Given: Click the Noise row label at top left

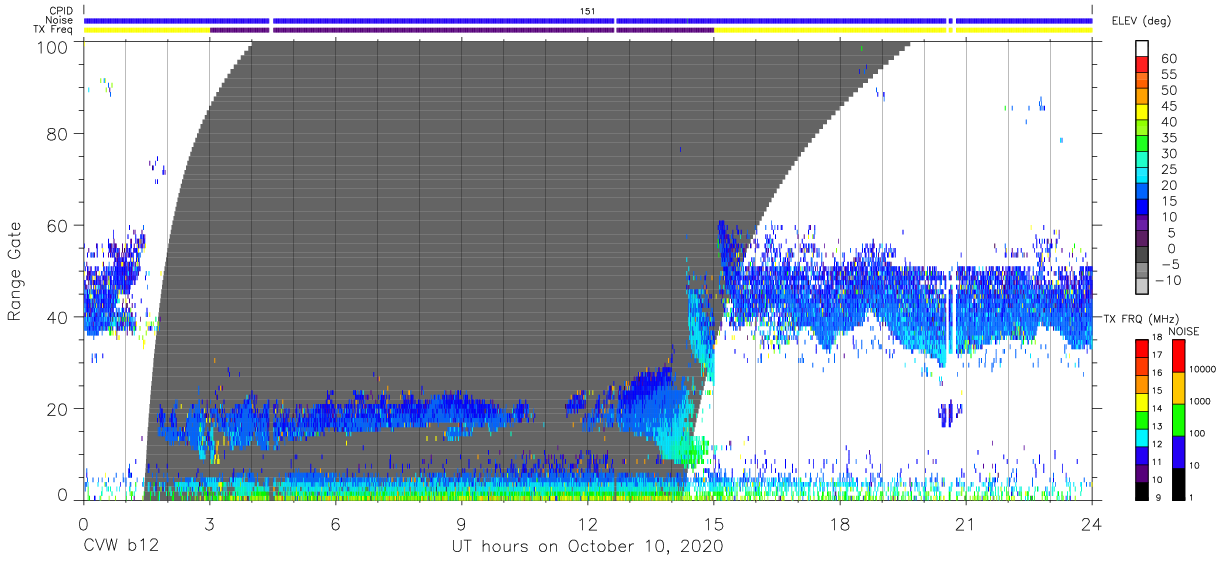Looking at the screenshot, I should (59, 20).
